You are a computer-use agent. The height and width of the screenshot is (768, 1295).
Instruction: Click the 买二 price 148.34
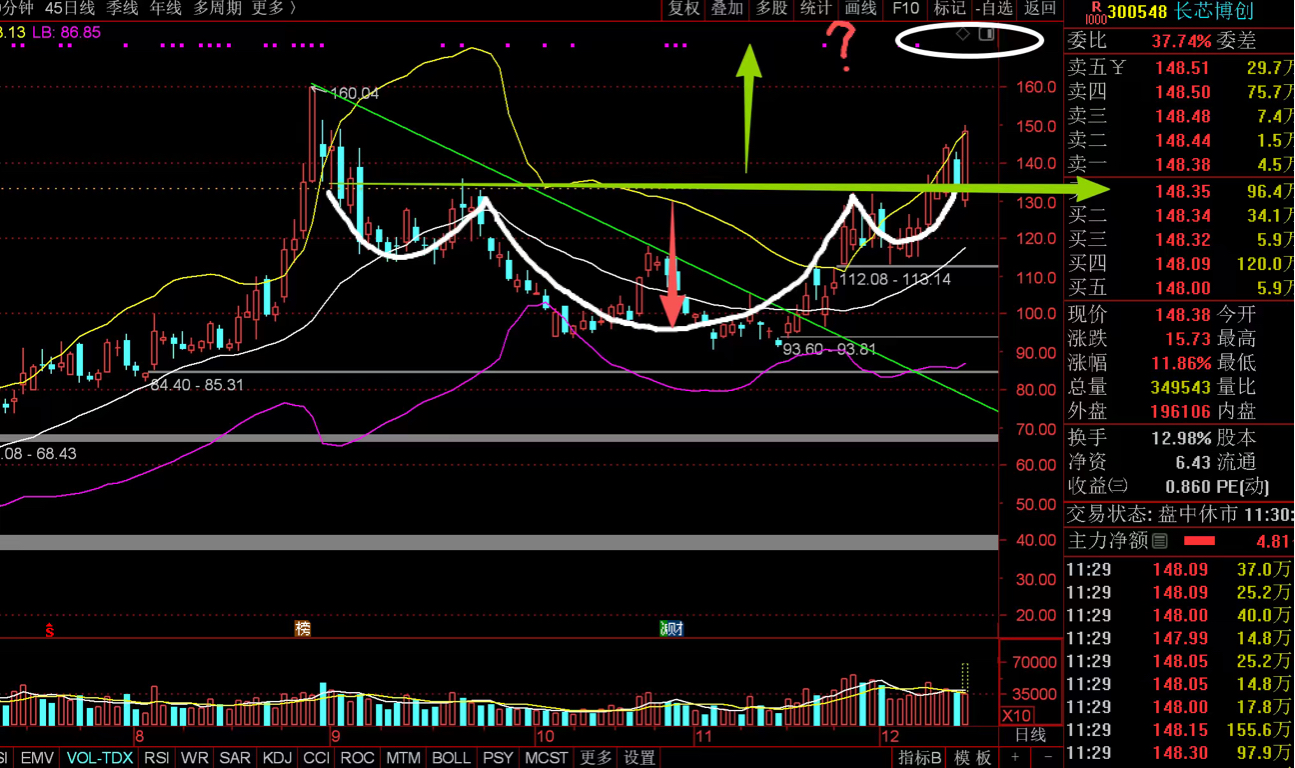(1182, 215)
